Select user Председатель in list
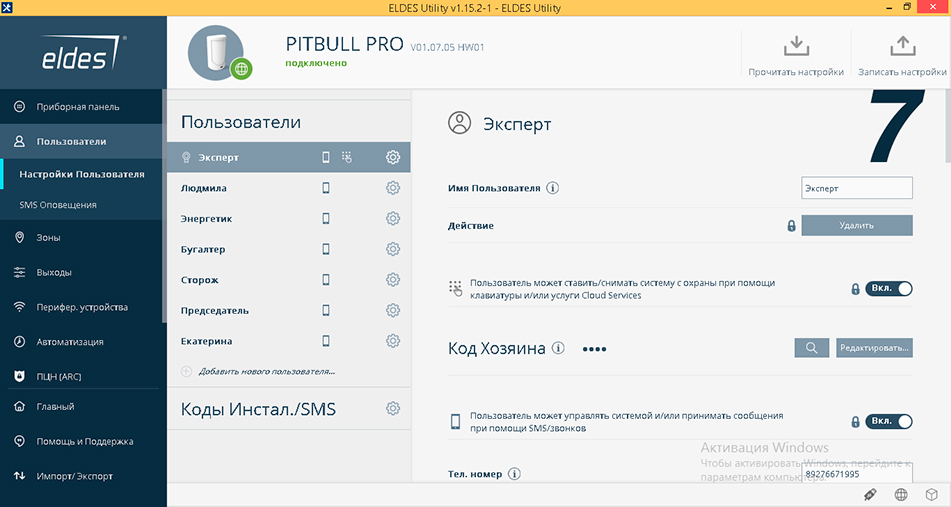 (288, 311)
